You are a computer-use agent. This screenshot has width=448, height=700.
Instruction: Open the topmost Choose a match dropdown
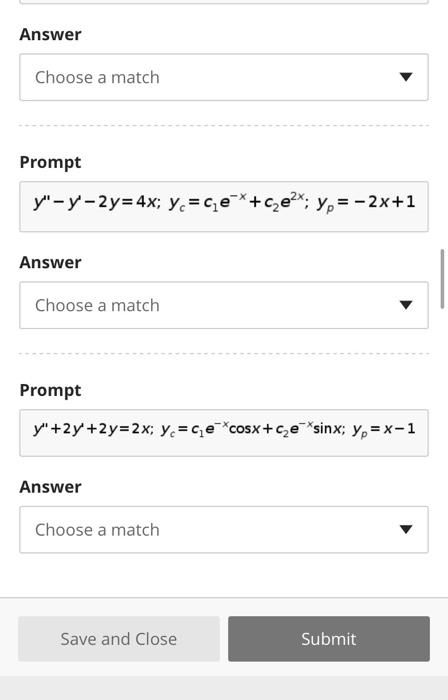[224, 77]
